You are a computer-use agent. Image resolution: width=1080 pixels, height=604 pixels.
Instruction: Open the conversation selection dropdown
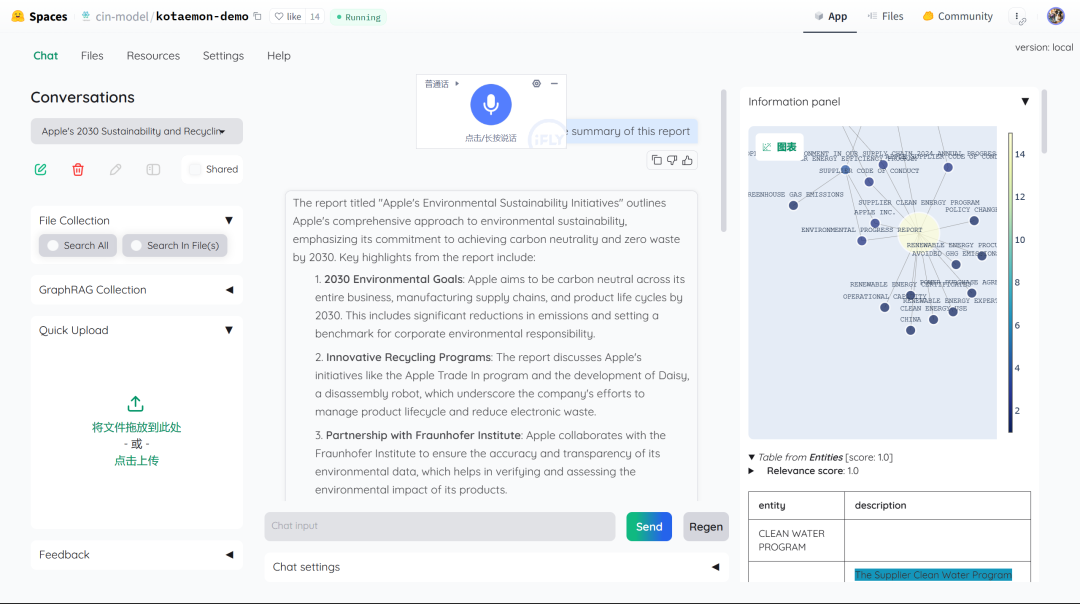click(x=136, y=131)
